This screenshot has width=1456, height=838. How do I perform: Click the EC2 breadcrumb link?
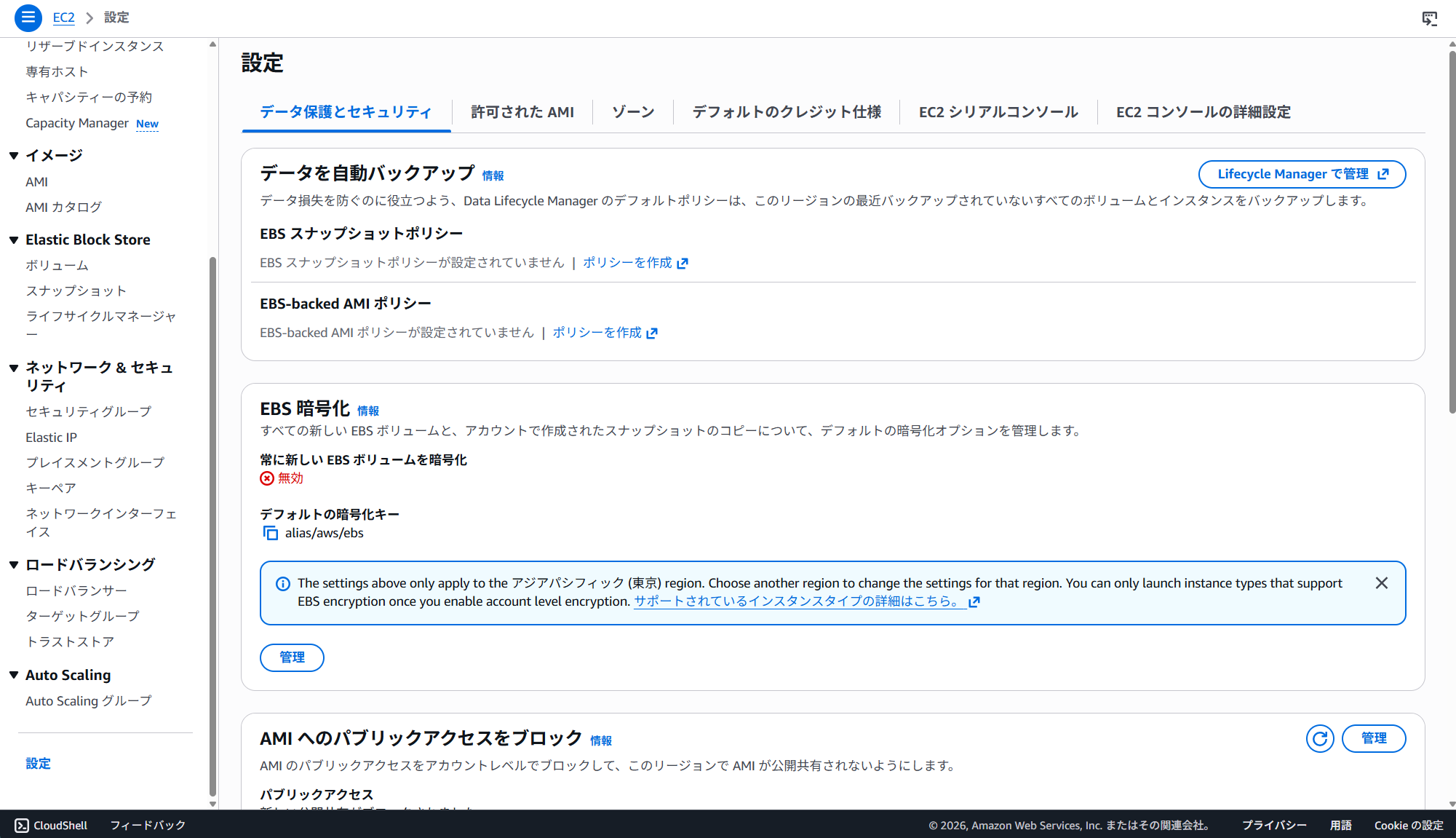click(63, 17)
